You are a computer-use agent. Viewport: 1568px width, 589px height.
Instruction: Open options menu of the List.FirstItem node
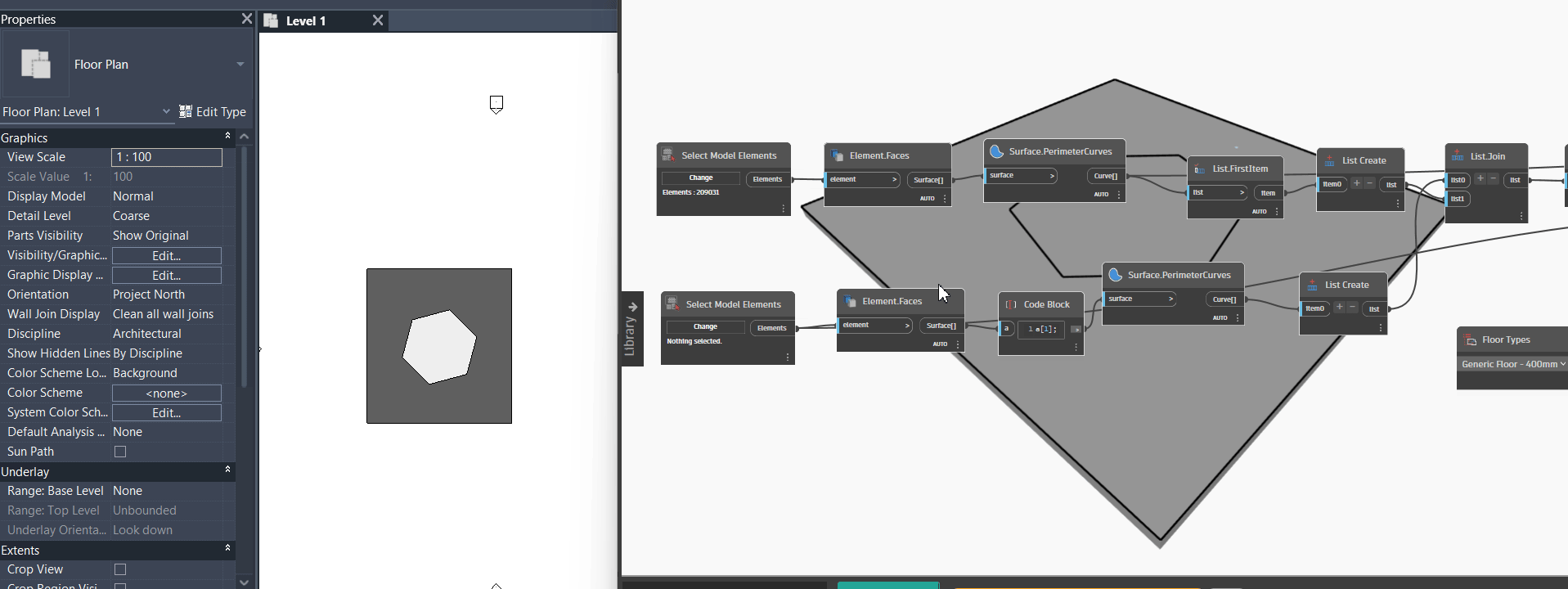tap(1277, 211)
